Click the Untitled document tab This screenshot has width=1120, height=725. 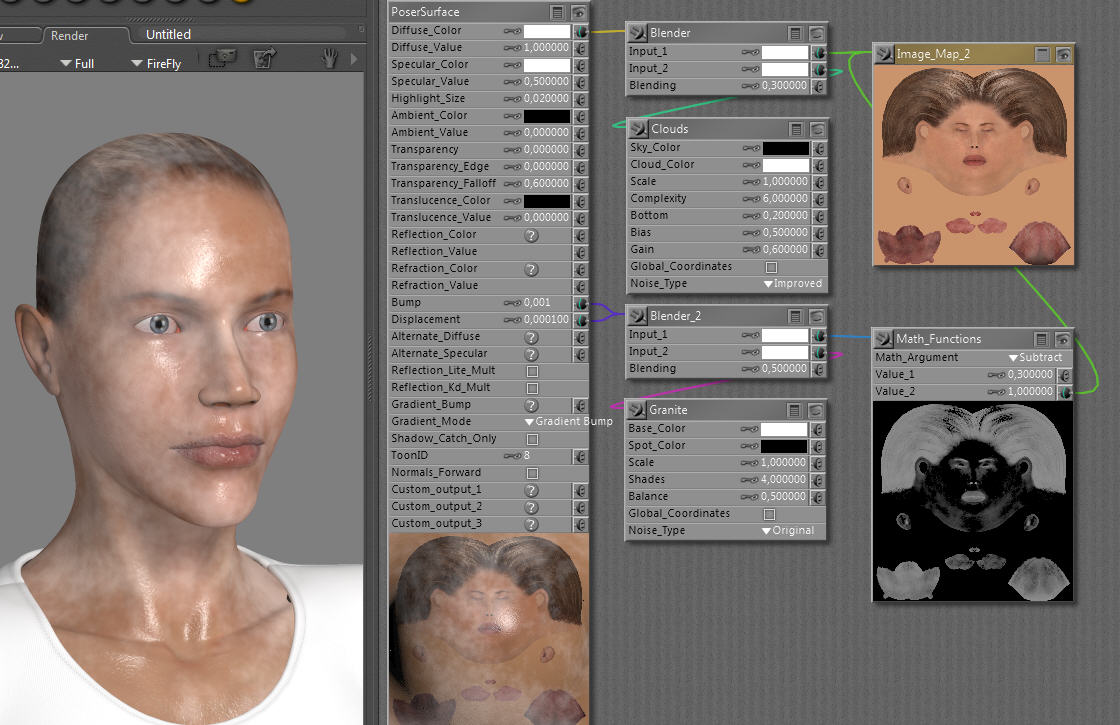click(168, 34)
